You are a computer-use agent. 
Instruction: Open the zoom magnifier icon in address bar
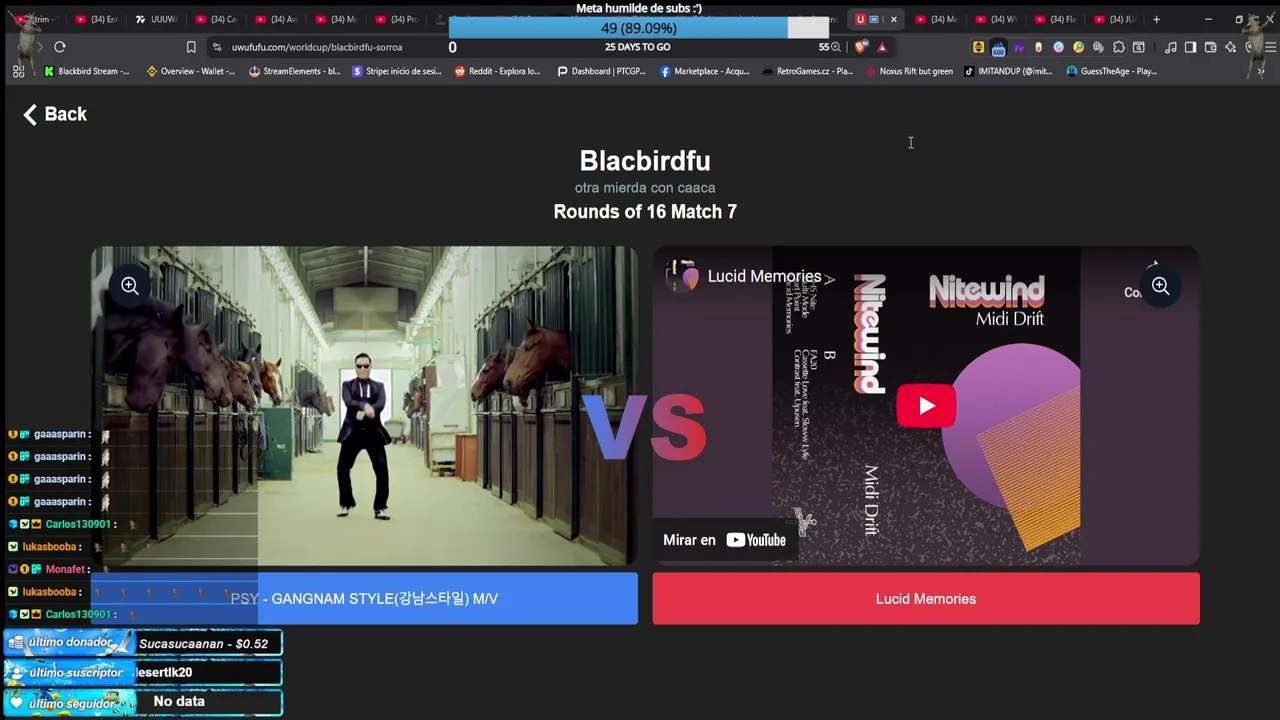tap(836, 47)
